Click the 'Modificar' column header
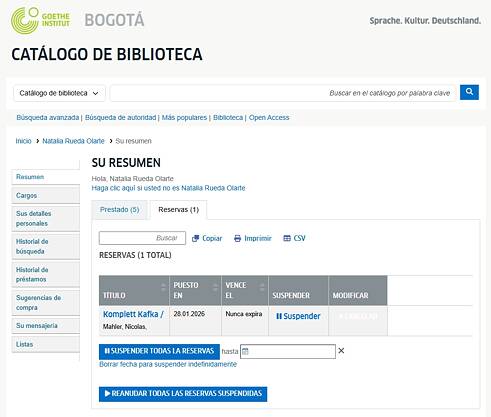Screen dimensions: 491x417 point(358,290)
